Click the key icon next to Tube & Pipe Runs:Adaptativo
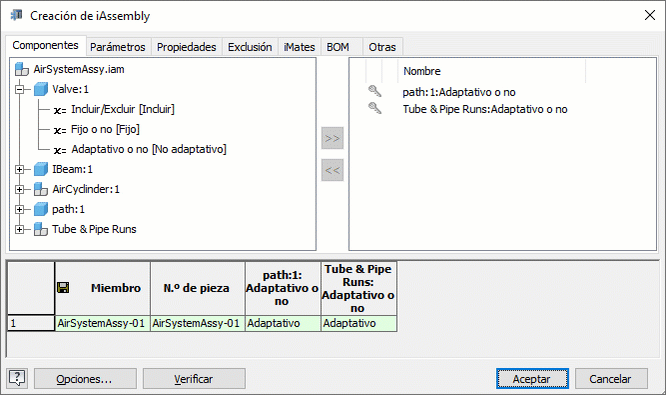Image resolution: width=666 pixels, height=395 pixels. 375,108
